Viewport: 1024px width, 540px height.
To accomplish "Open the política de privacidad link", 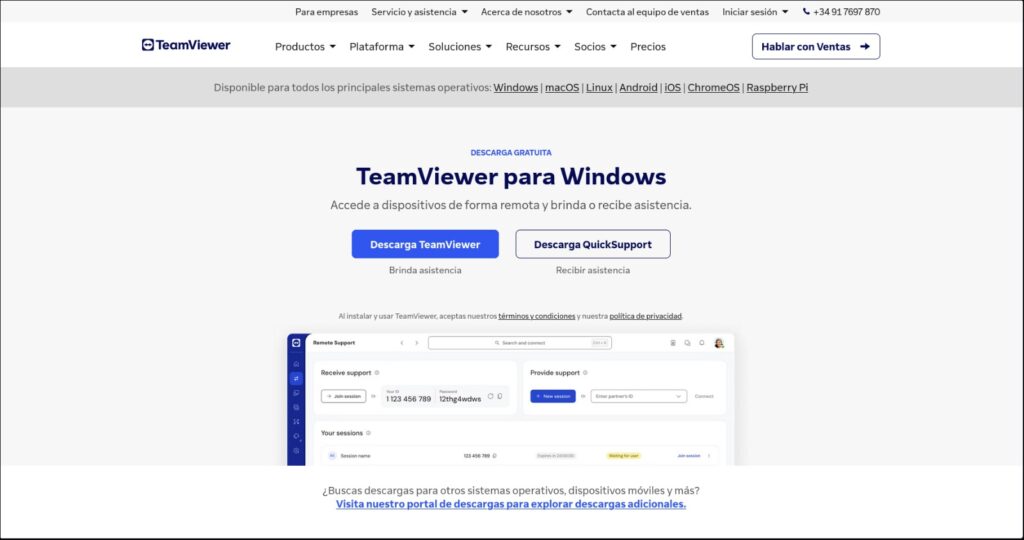I will tap(646, 316).
